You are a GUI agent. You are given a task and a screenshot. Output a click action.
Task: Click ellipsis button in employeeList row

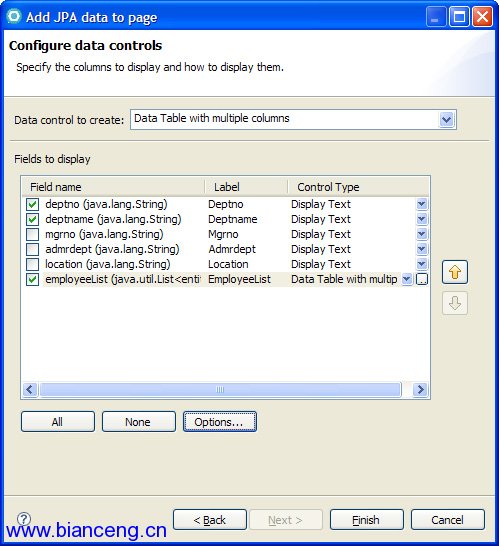click(x=422, y=279)
